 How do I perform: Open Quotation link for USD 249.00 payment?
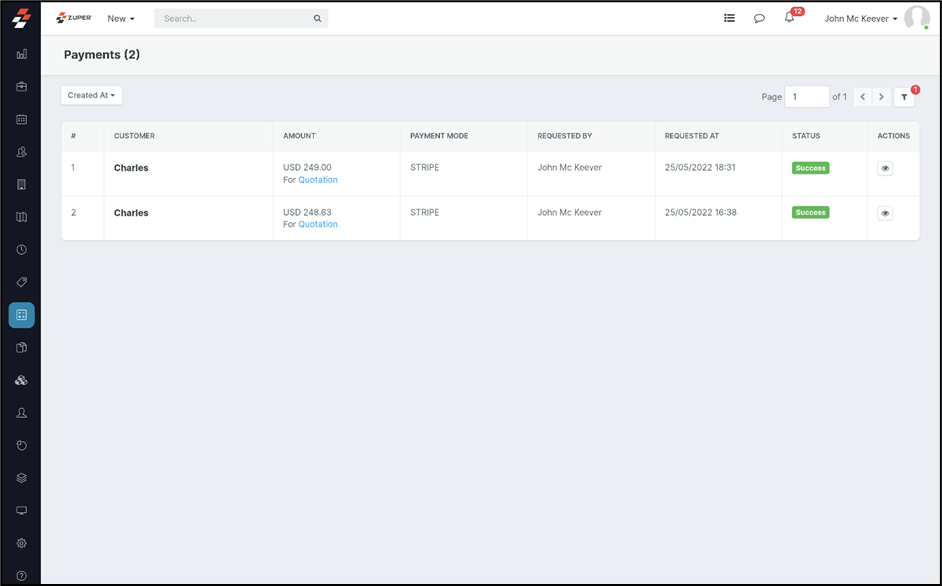[x=318, y=180]
